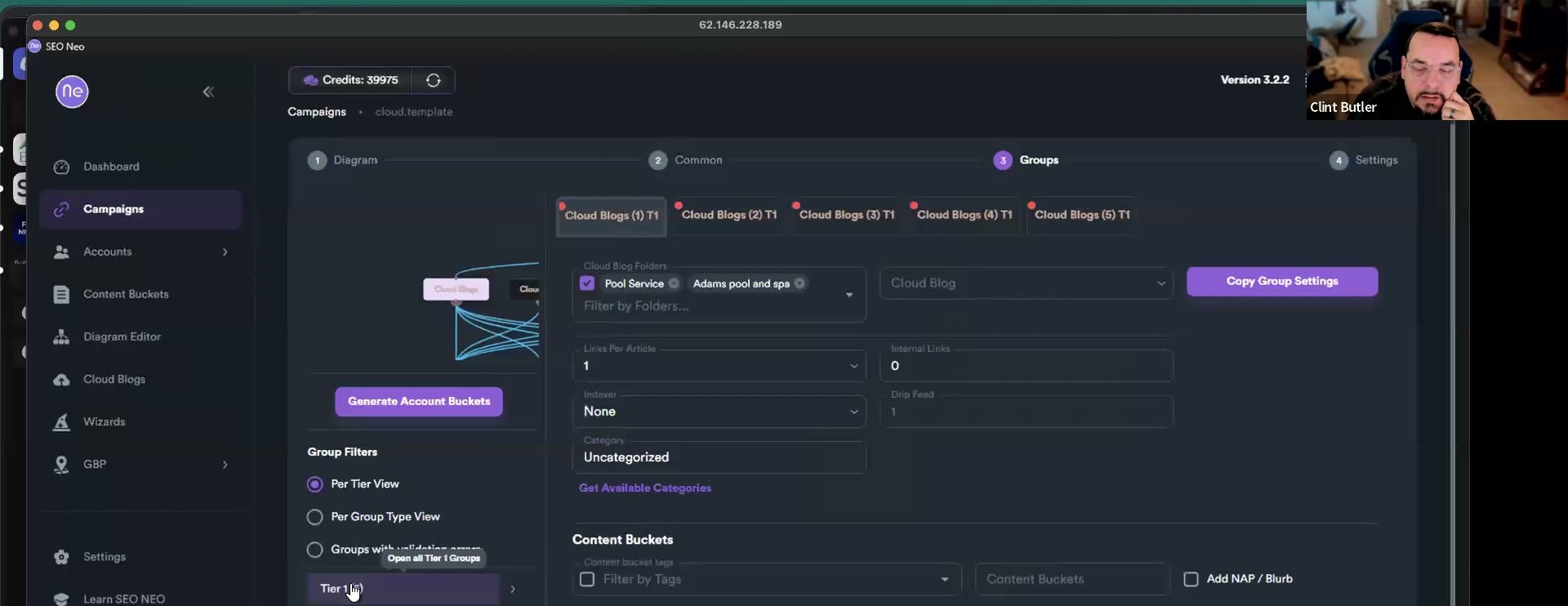Click the Settings gear icon in sidebar
Screen dimensions: 1568x606
(61, 557)
